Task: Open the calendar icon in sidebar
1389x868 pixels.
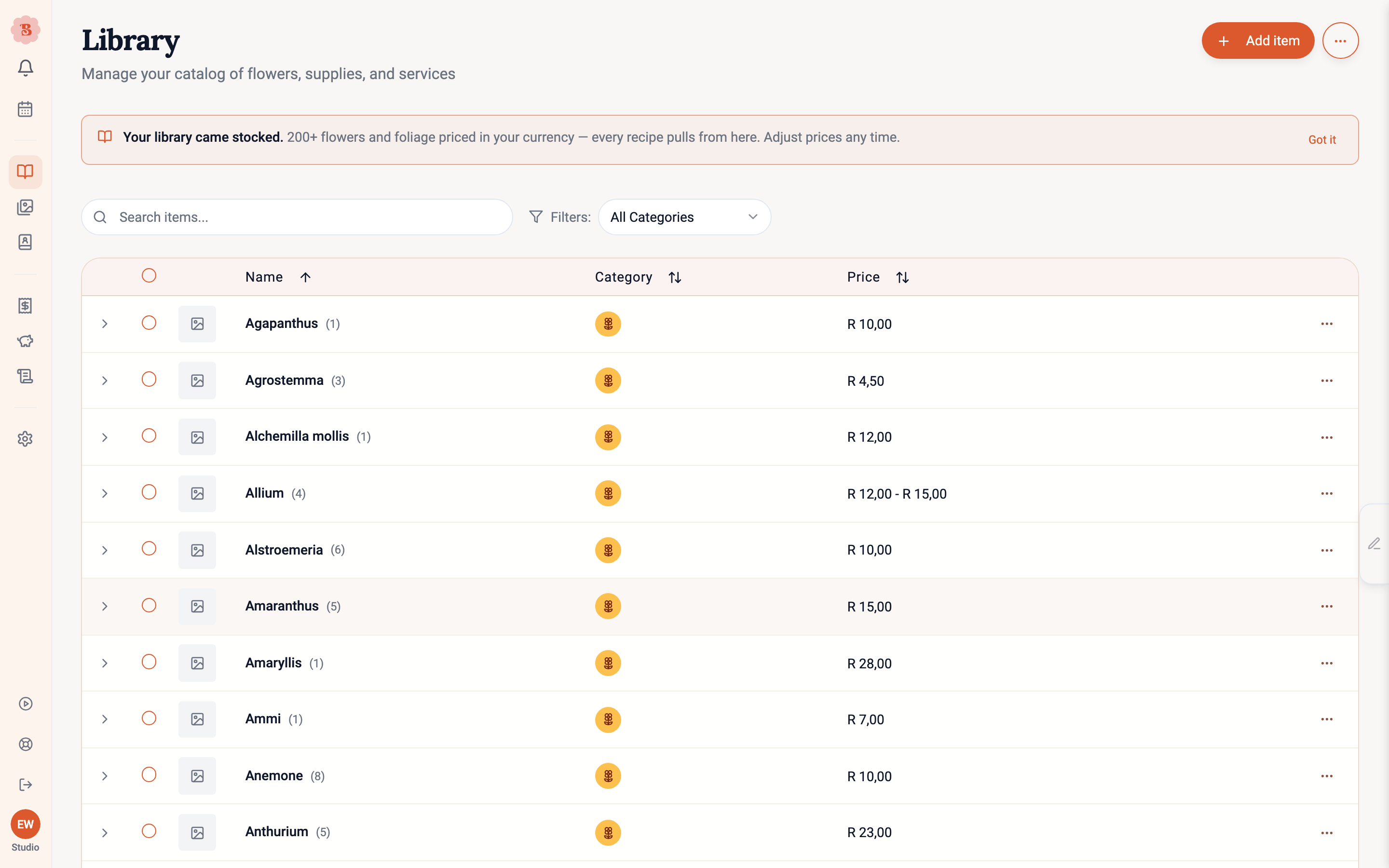Action: click(25, 109)
